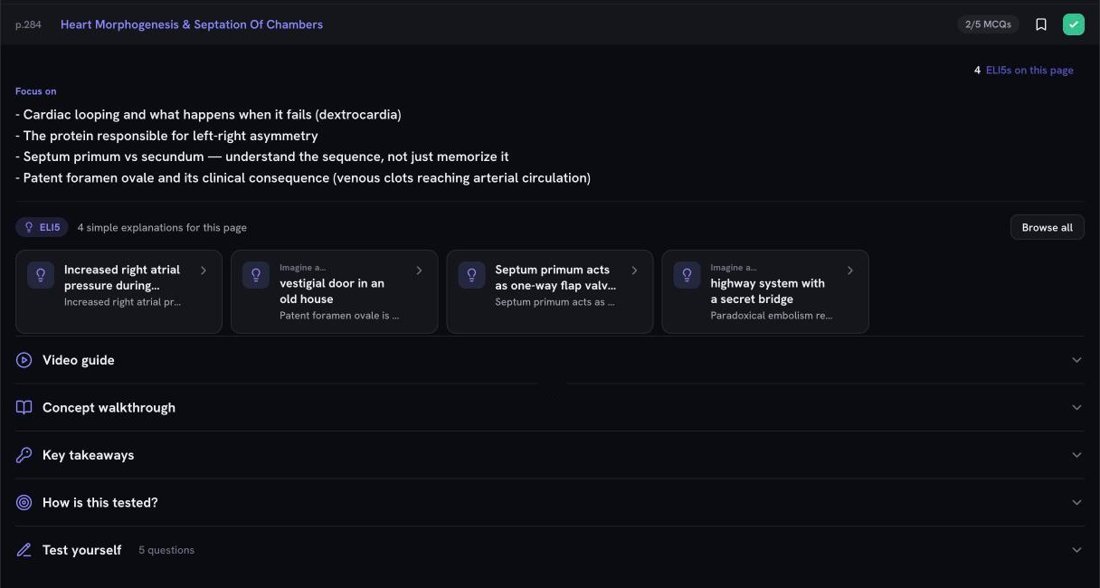Click the 2/5 MCQs badge
The height and width of the screenshot is (588, 1100).
point(988,25)
